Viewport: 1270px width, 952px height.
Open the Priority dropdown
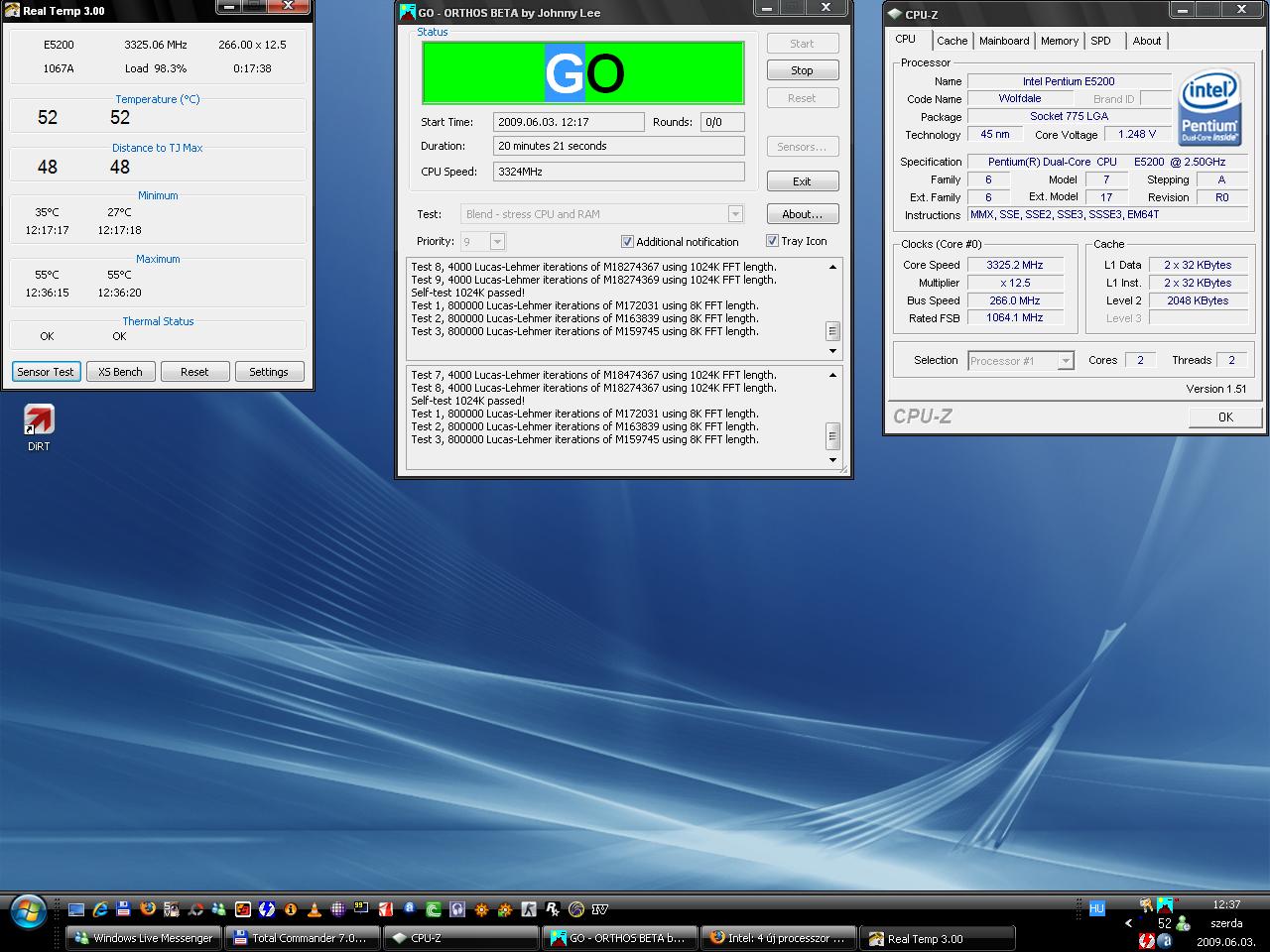point(497,242)
